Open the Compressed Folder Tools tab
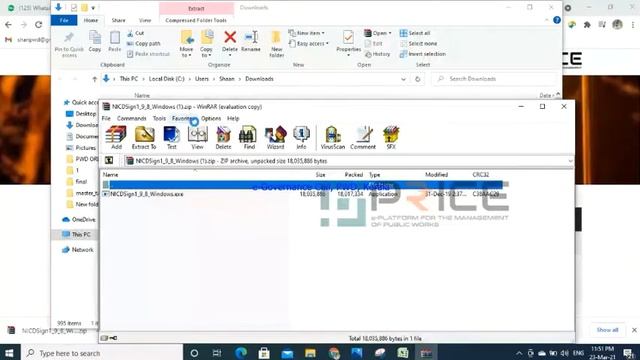 point(196,20)
